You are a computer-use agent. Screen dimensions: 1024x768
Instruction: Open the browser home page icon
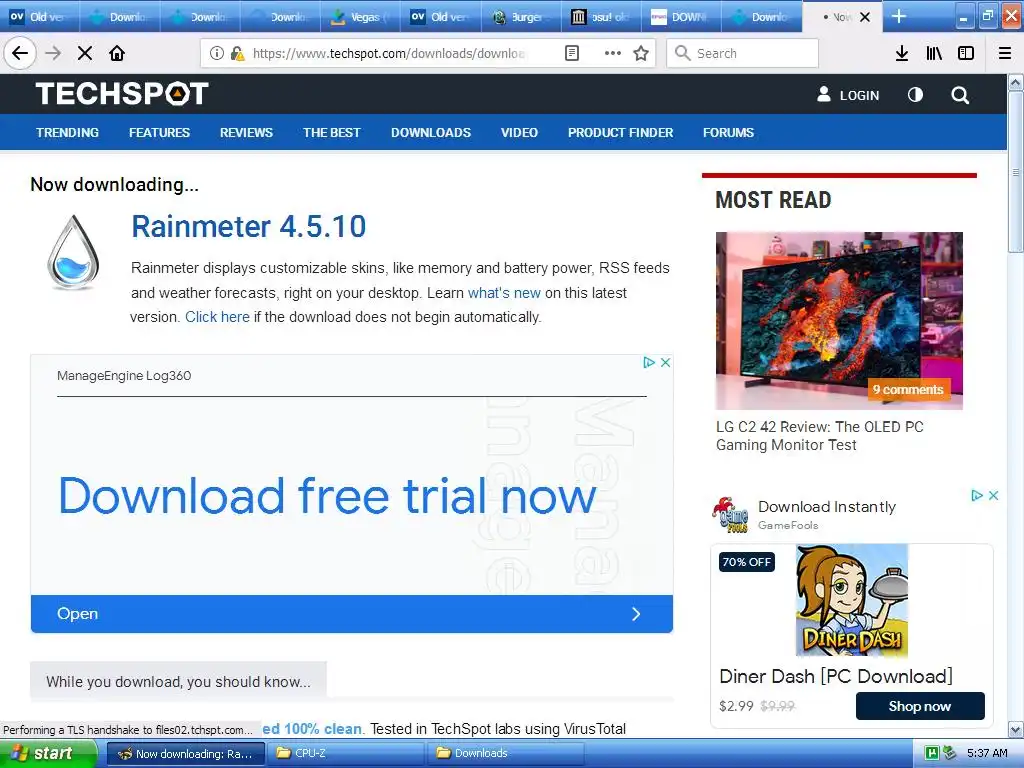pyautogui.click(x=117, y=53)
